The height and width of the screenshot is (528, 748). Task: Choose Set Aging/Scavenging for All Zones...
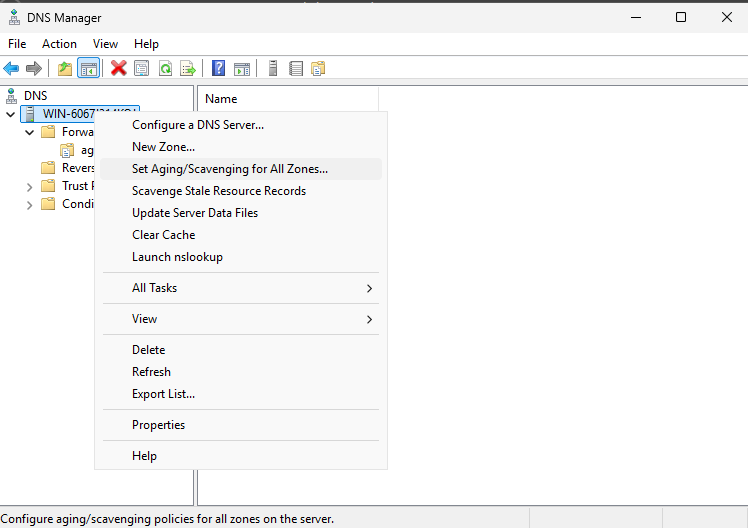[241, 169]
